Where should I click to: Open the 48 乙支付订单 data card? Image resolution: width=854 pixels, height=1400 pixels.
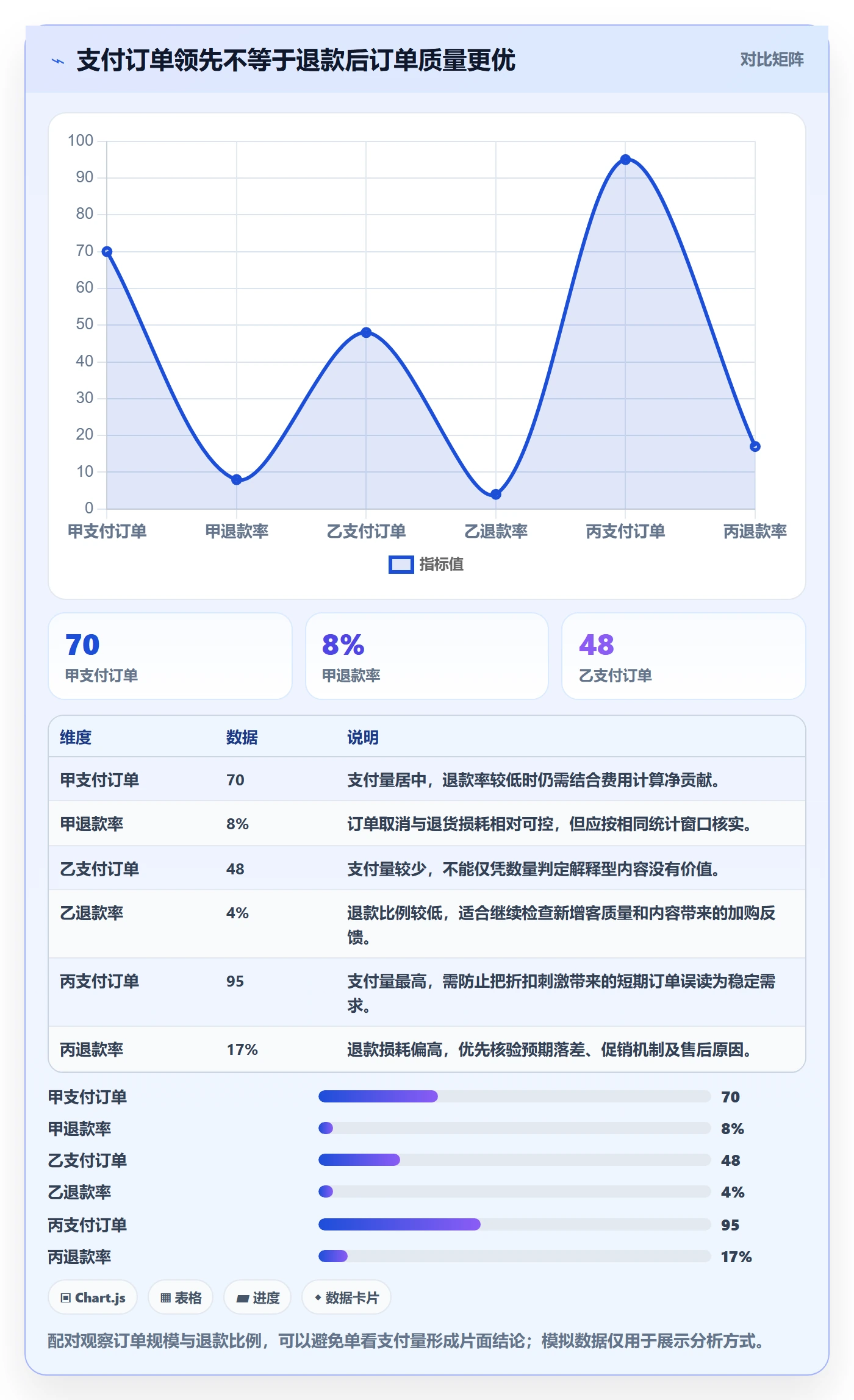[684, 656]
